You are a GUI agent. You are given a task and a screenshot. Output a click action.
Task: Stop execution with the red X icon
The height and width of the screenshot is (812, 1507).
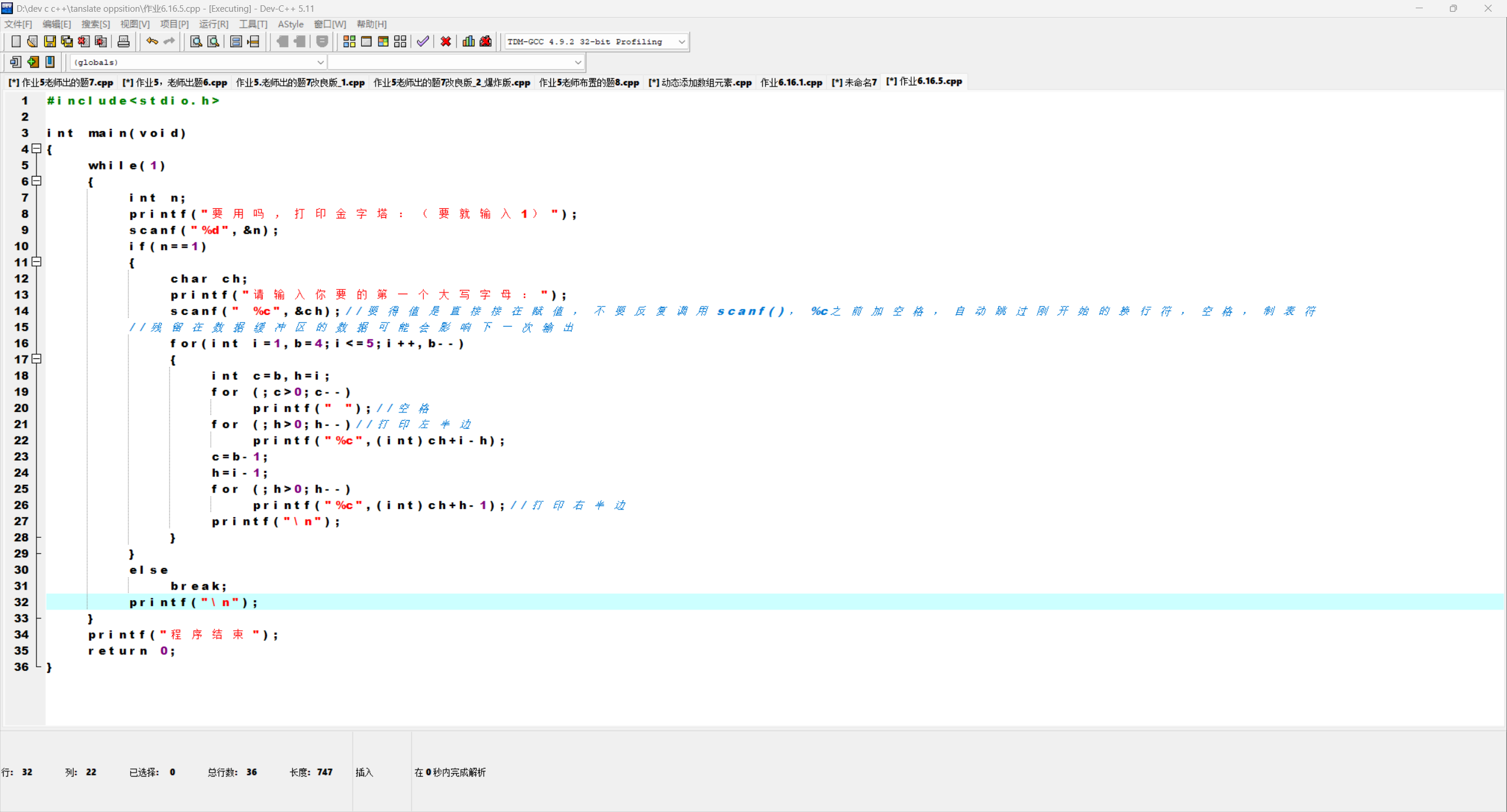[x=446, y=41]
